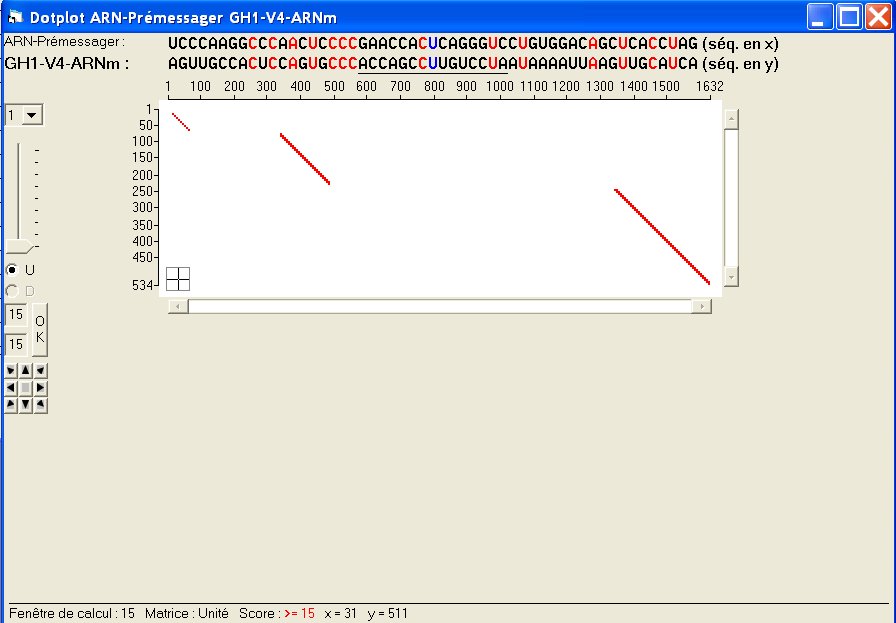Click the upper input field containing 15
This screenshot has height=623, width=896.
click(16, 315)
